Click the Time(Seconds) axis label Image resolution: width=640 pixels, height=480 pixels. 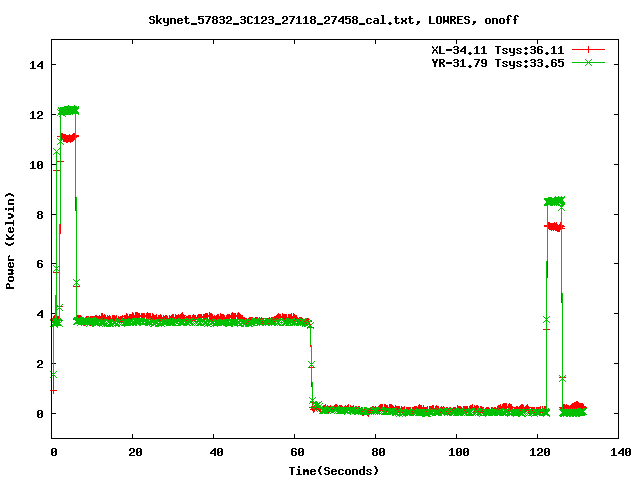(333, 471)
